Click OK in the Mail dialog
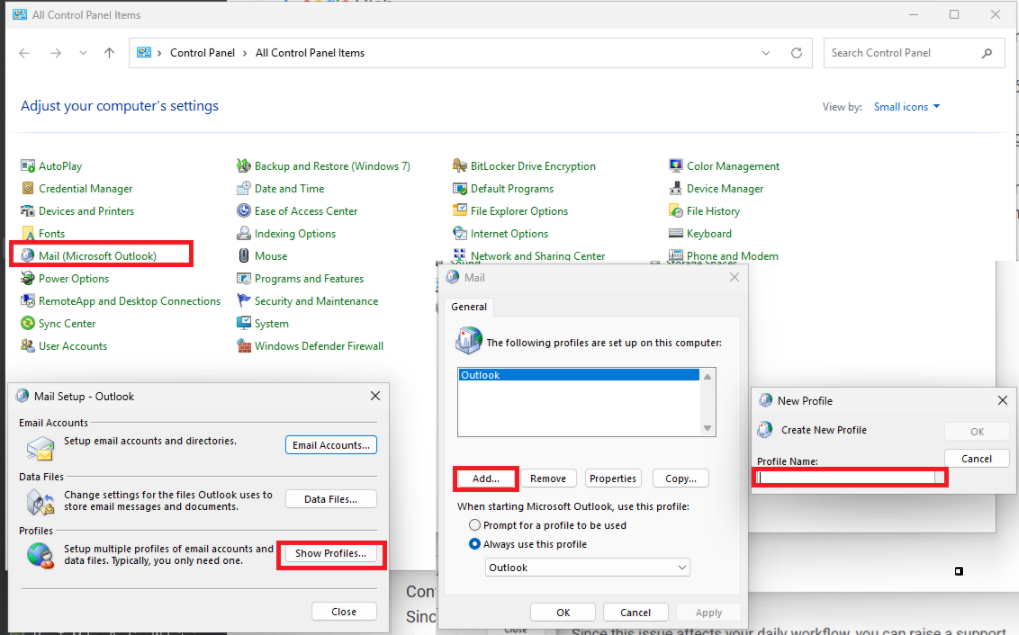 click(x=563, y=612)
